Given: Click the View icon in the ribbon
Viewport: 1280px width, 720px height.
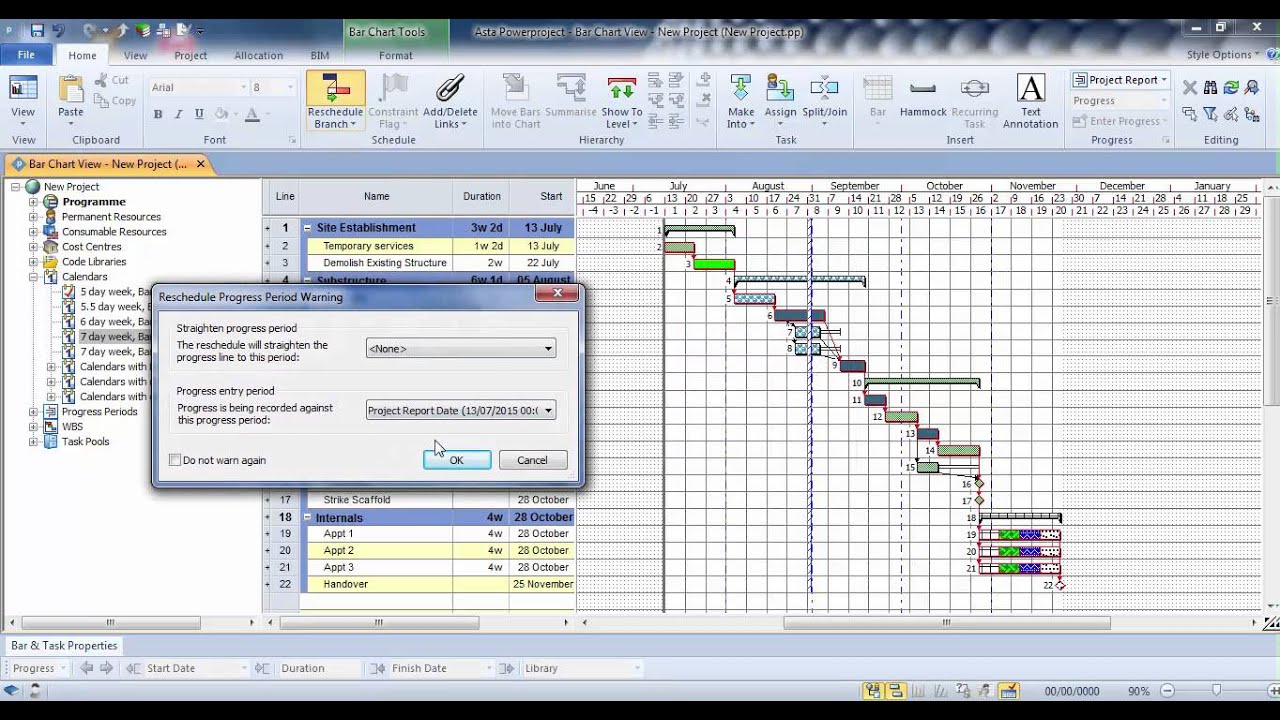Looking at the screenshot, I should 23,88.
